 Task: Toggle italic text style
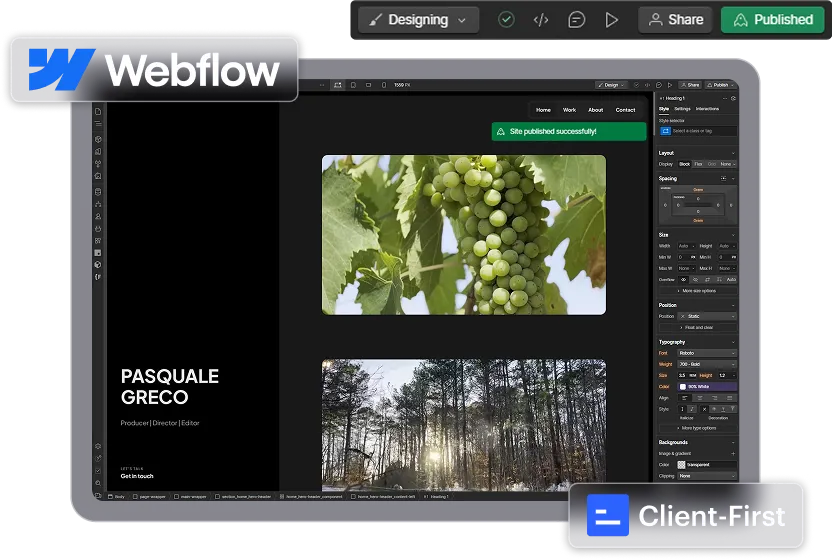[692, 409]
